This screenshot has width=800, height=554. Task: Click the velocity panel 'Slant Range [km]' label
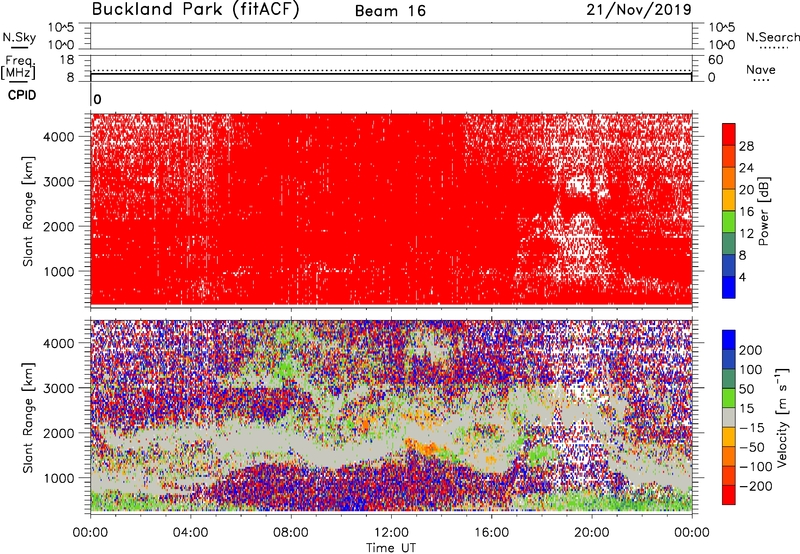pyautogui.click(x=28, y=418)
